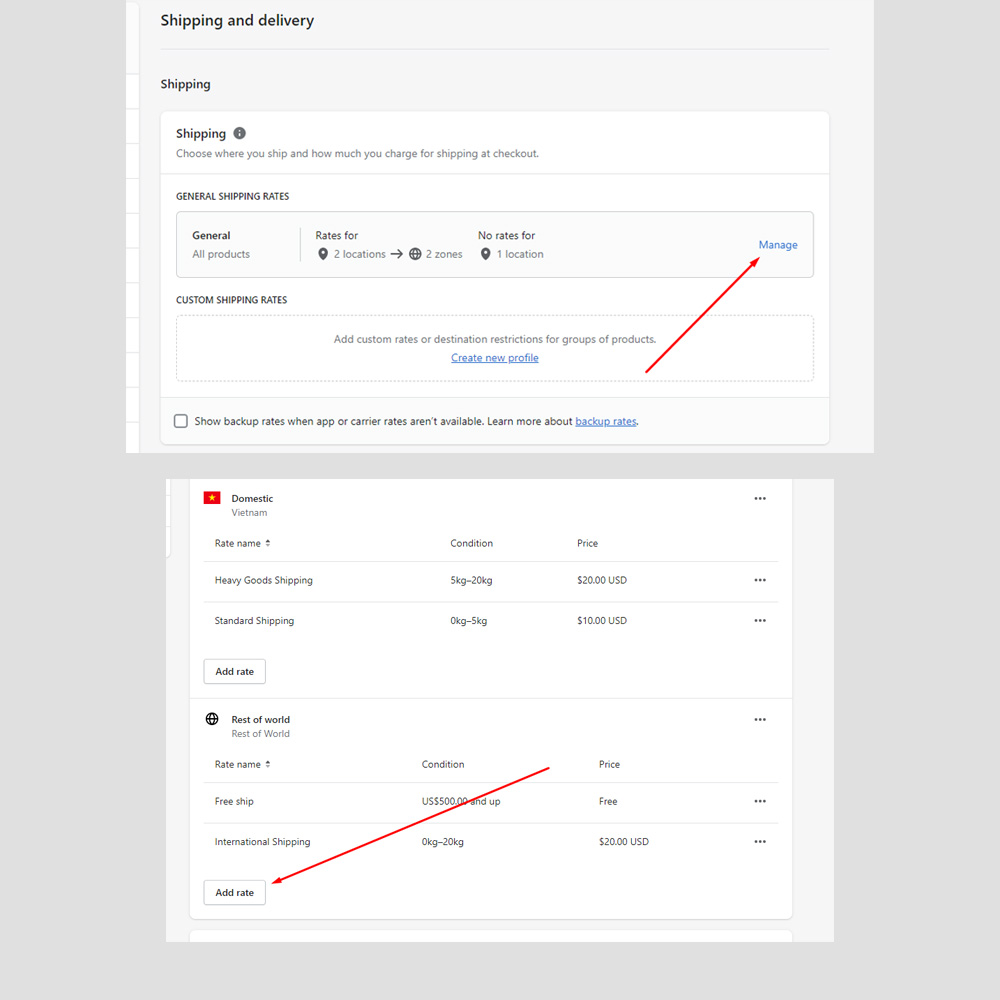Click the Vietnam flag icon
Image resolution: width=1000 pixels, height=1000 pixels.
coord(212,498)
